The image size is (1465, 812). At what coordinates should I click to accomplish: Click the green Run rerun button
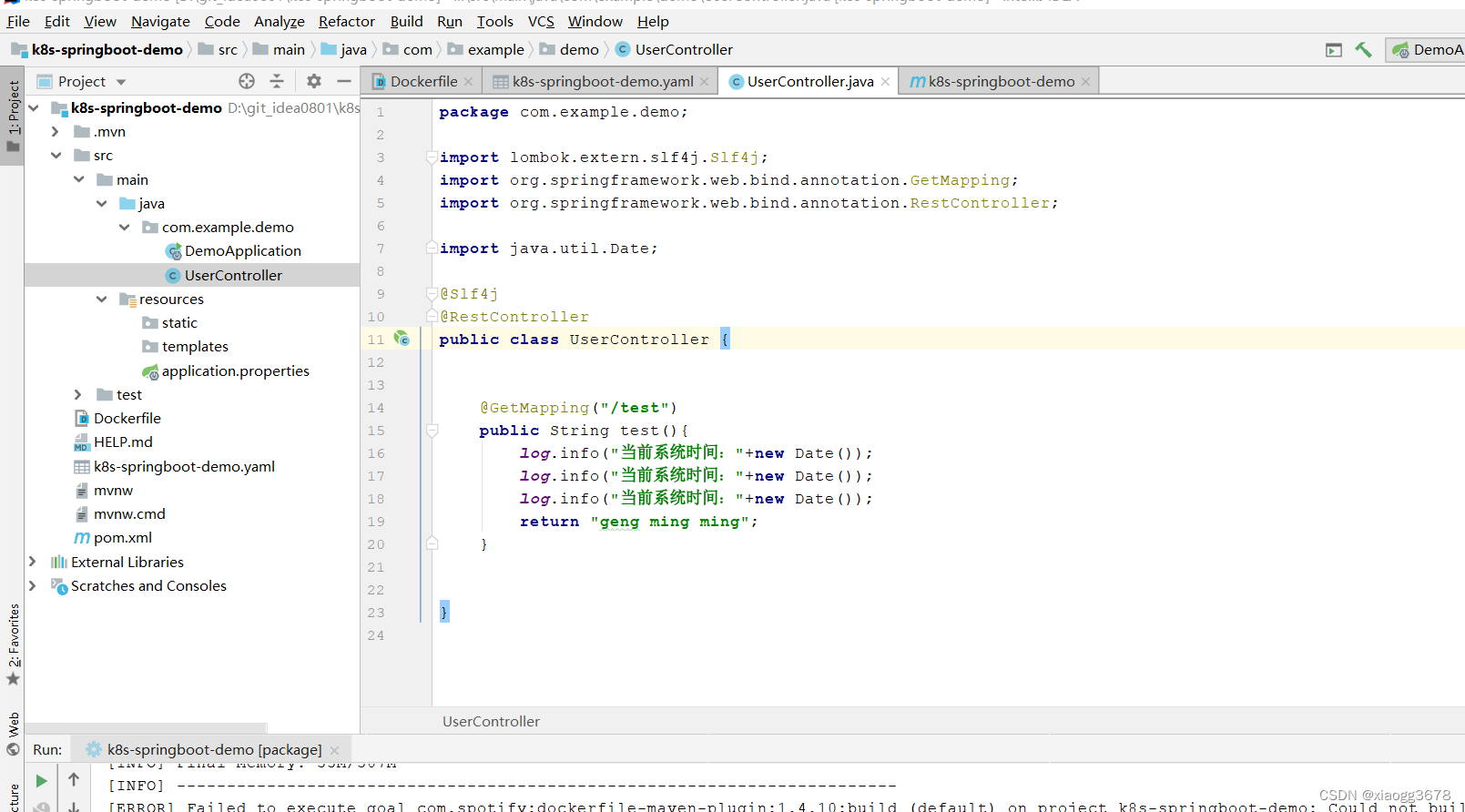pos(41,781)
